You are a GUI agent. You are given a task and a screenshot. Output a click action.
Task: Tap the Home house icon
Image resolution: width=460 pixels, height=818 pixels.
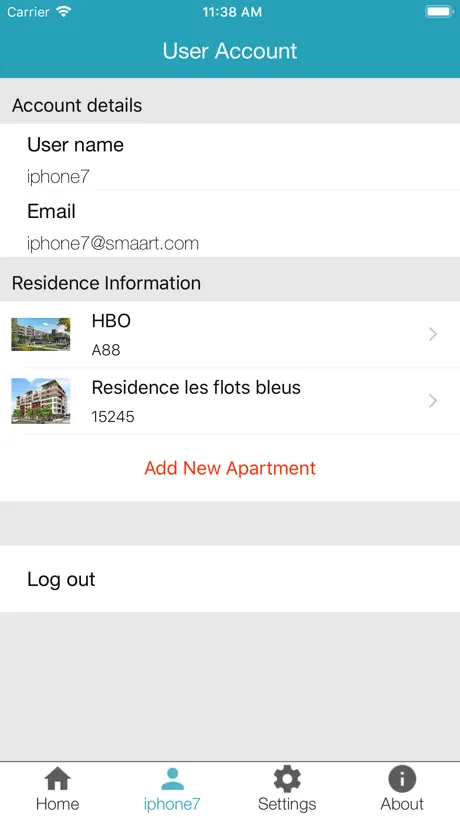click(57, 779)
